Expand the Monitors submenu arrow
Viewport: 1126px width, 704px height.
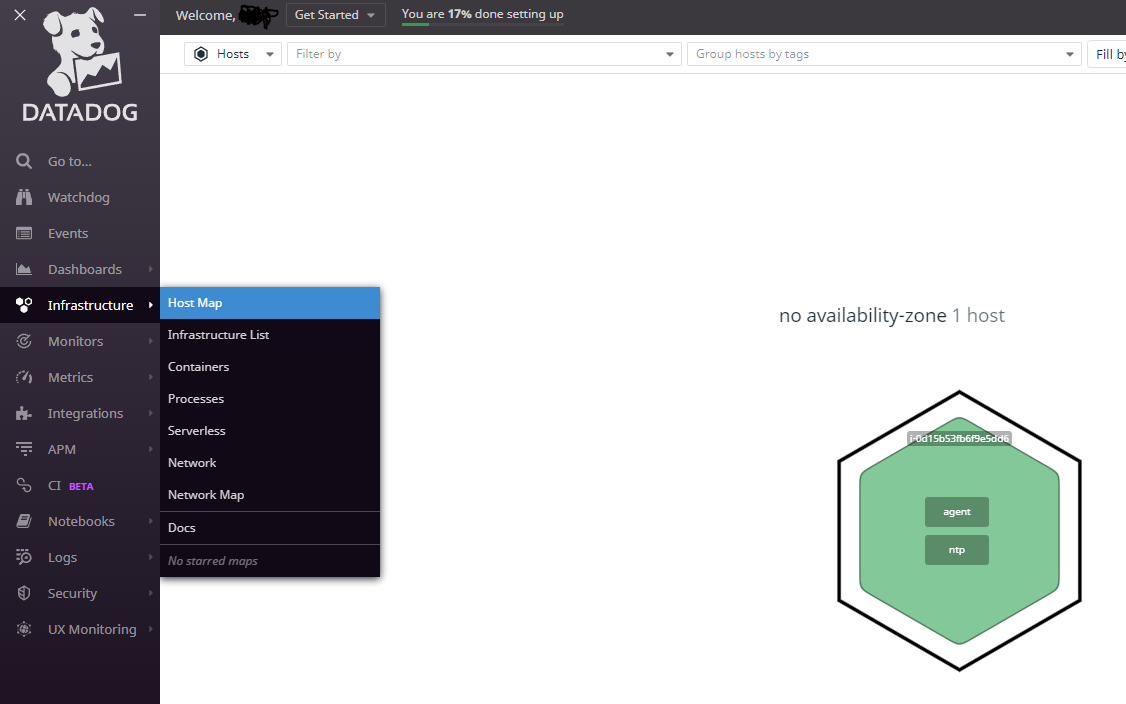[150, 341]
